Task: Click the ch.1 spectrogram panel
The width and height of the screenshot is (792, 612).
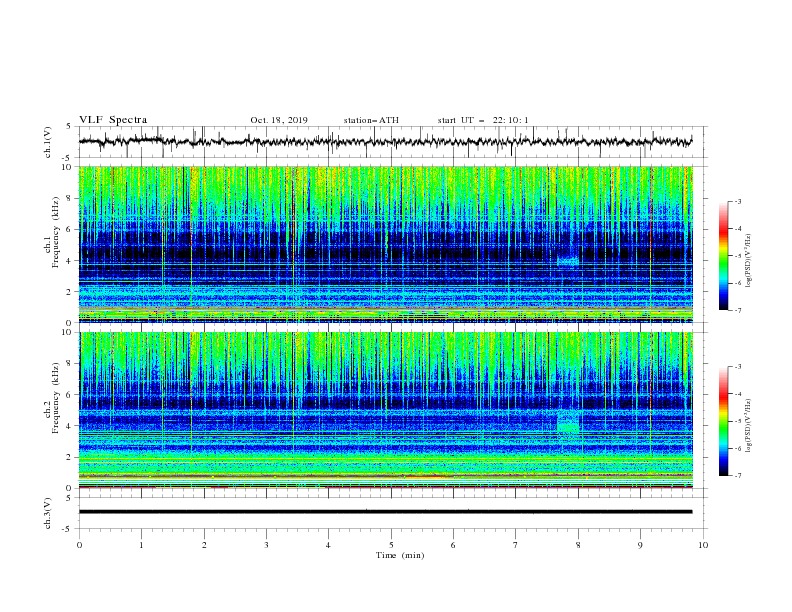Action: 386,244
